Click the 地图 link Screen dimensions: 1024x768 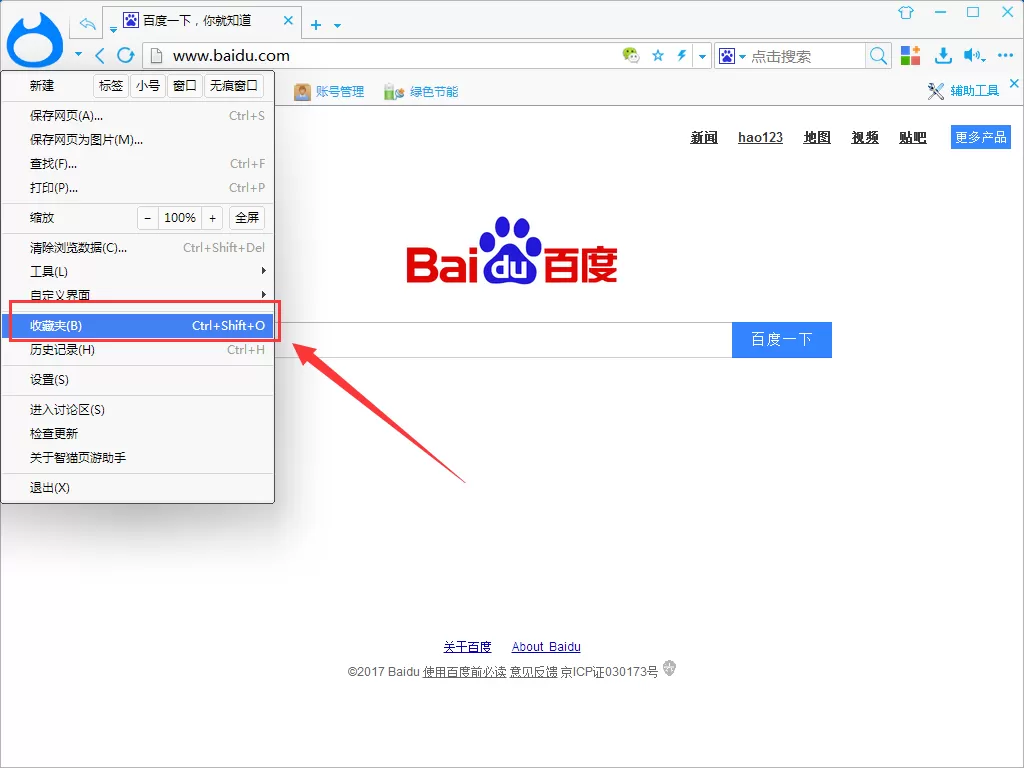pyautogui.click(x=817, y=138)
